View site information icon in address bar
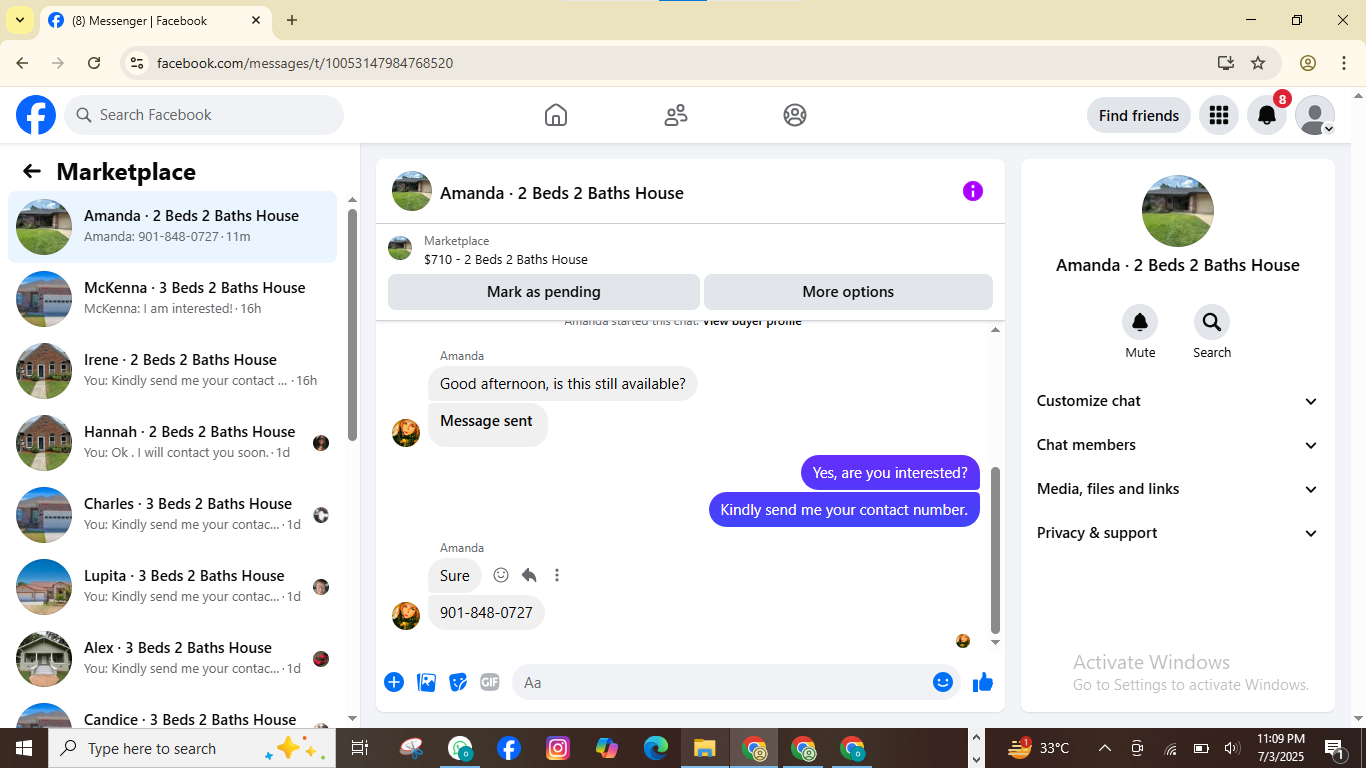1366x768 pixels. pos(137,63)
